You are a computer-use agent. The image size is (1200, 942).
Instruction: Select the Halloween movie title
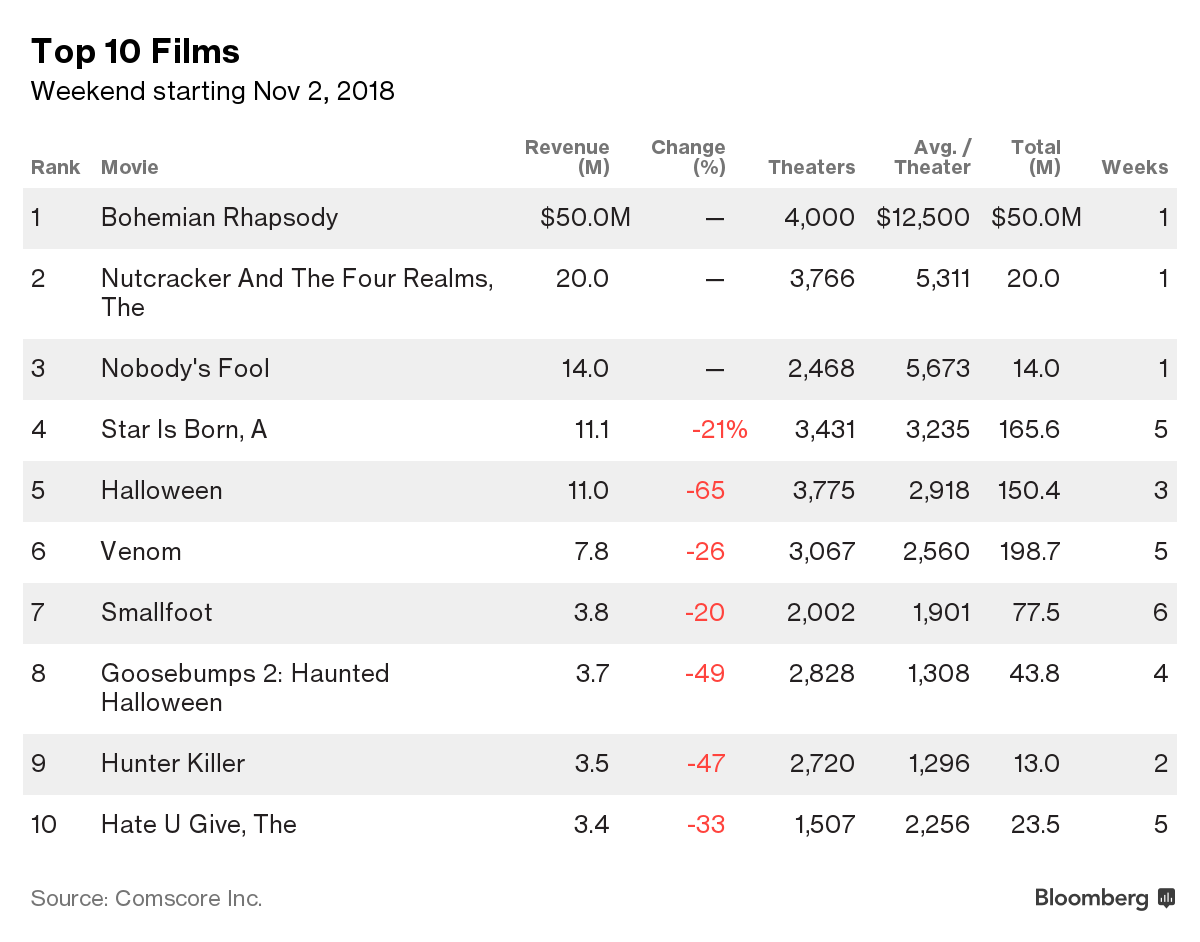click(161, 491)
